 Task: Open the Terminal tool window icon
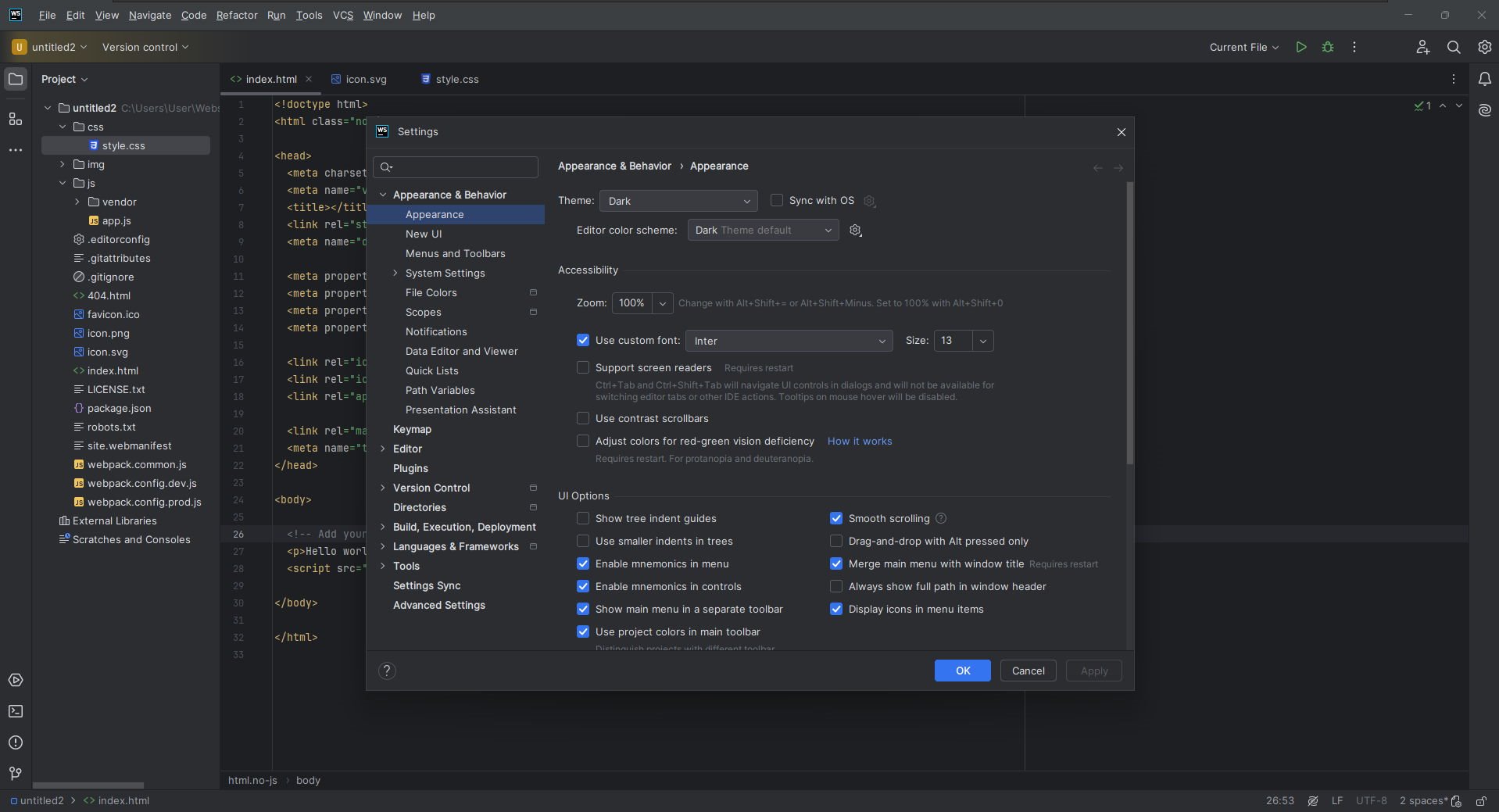pos(16,711)
